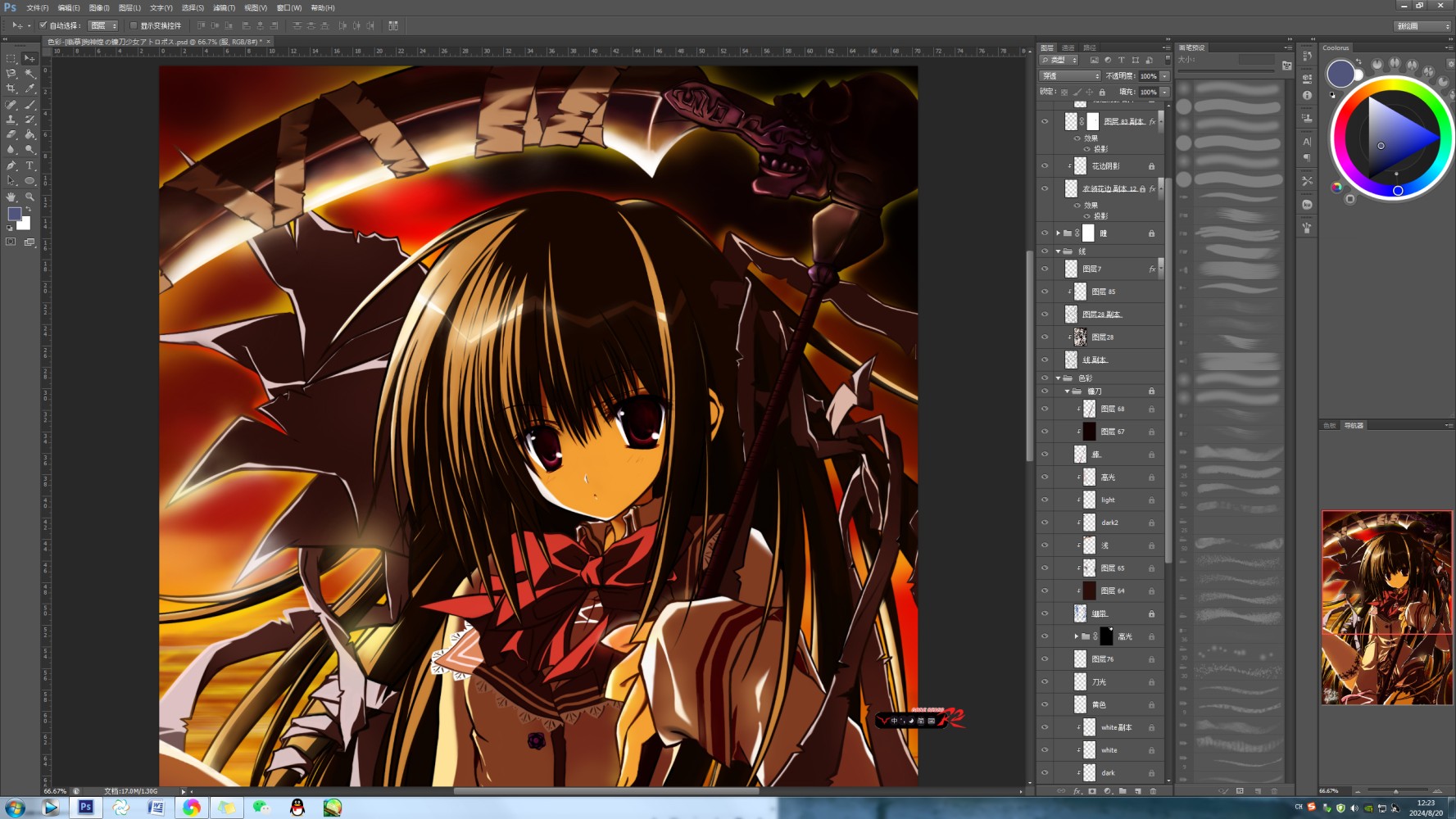
Task: Hide the 花边阴影 layer
Action: coord(1045,165)
